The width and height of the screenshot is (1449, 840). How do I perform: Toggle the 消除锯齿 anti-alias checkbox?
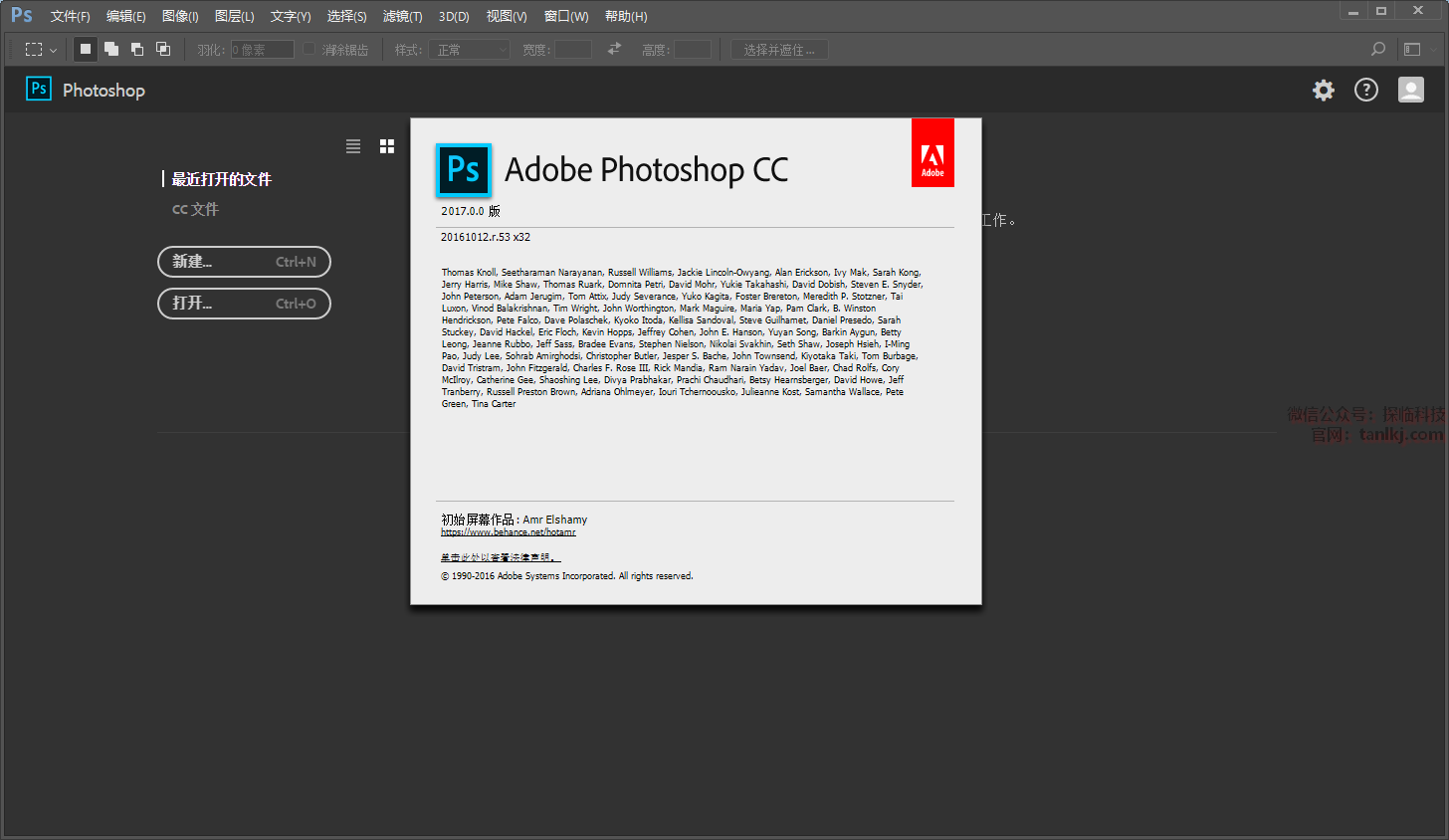[310, 49]
